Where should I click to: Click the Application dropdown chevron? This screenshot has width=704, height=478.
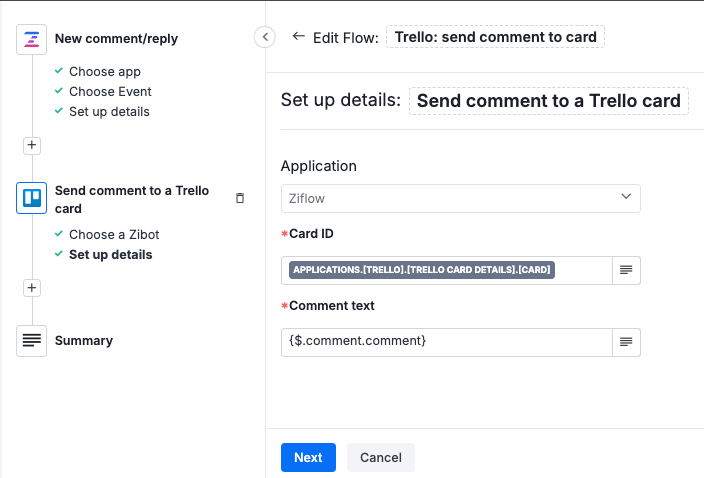point(626,197)
